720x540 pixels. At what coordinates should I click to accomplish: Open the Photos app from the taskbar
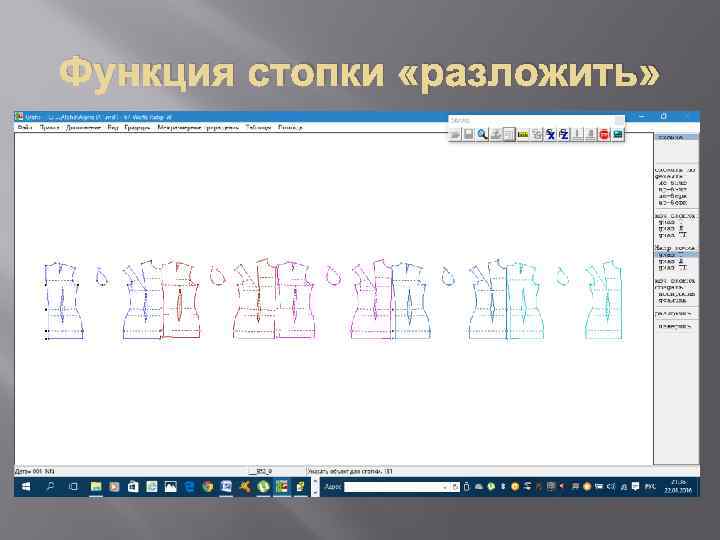(170, 486)
